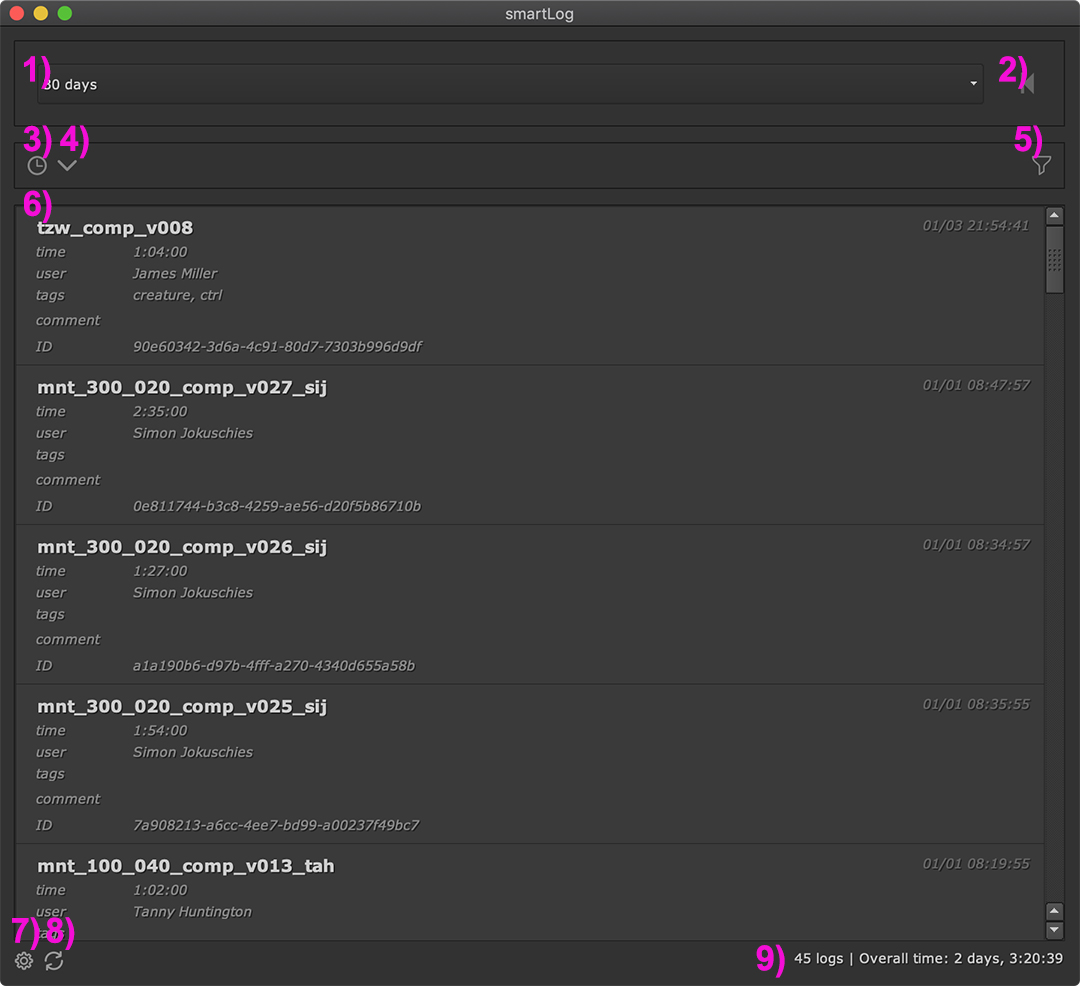1080x986 pixels.
Task: Click the scrollbar down arrow at bottom
Action: coord(1054,930)
